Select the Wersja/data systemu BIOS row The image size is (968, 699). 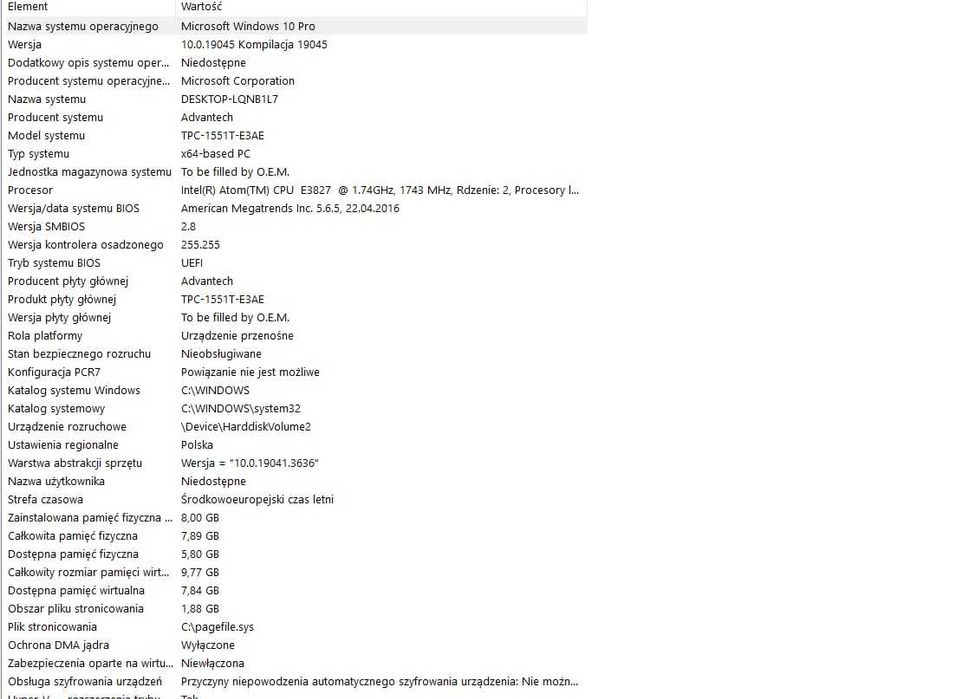pos(73,208)
